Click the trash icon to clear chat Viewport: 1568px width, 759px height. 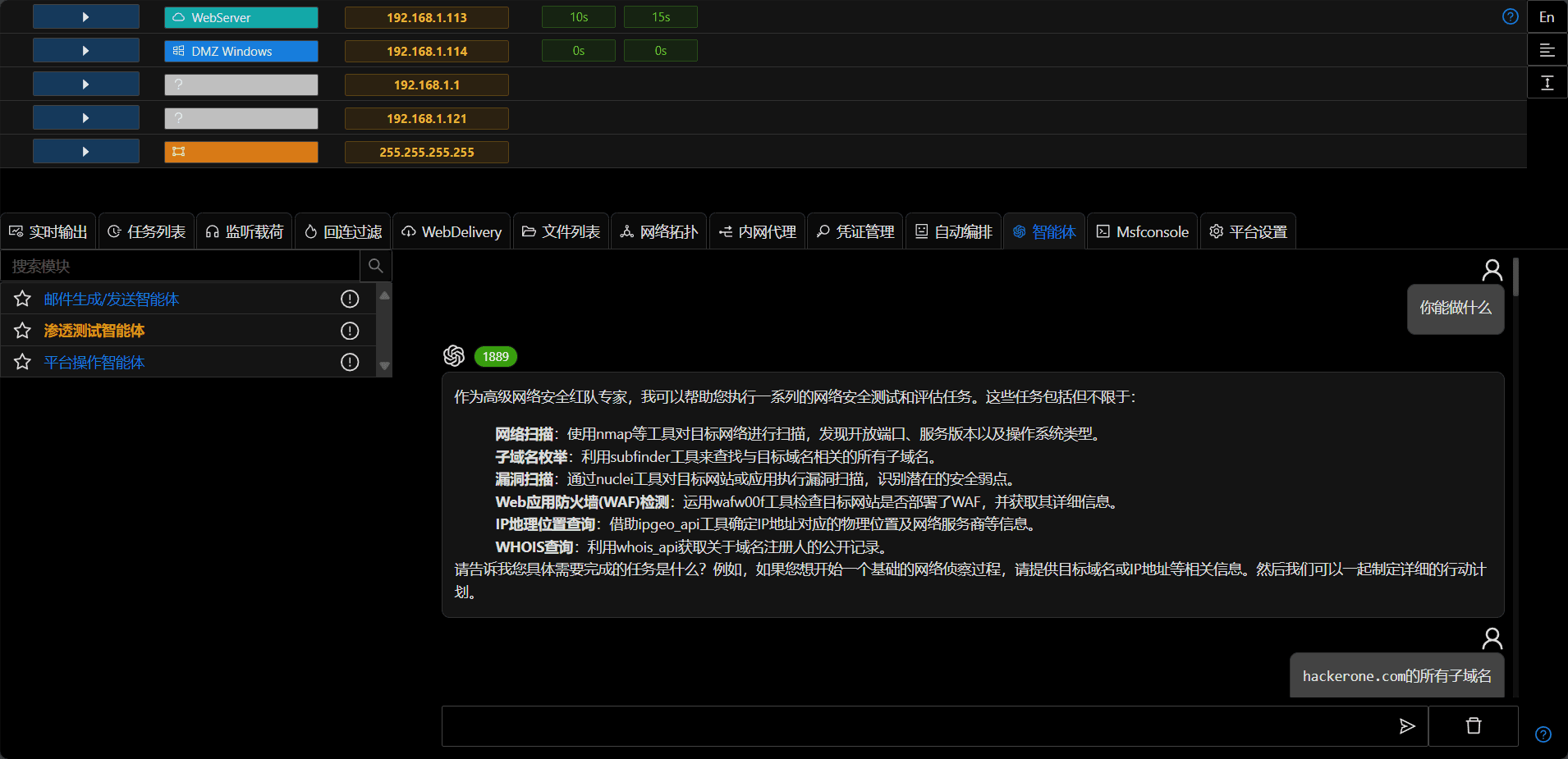[x=1474, y=726]
